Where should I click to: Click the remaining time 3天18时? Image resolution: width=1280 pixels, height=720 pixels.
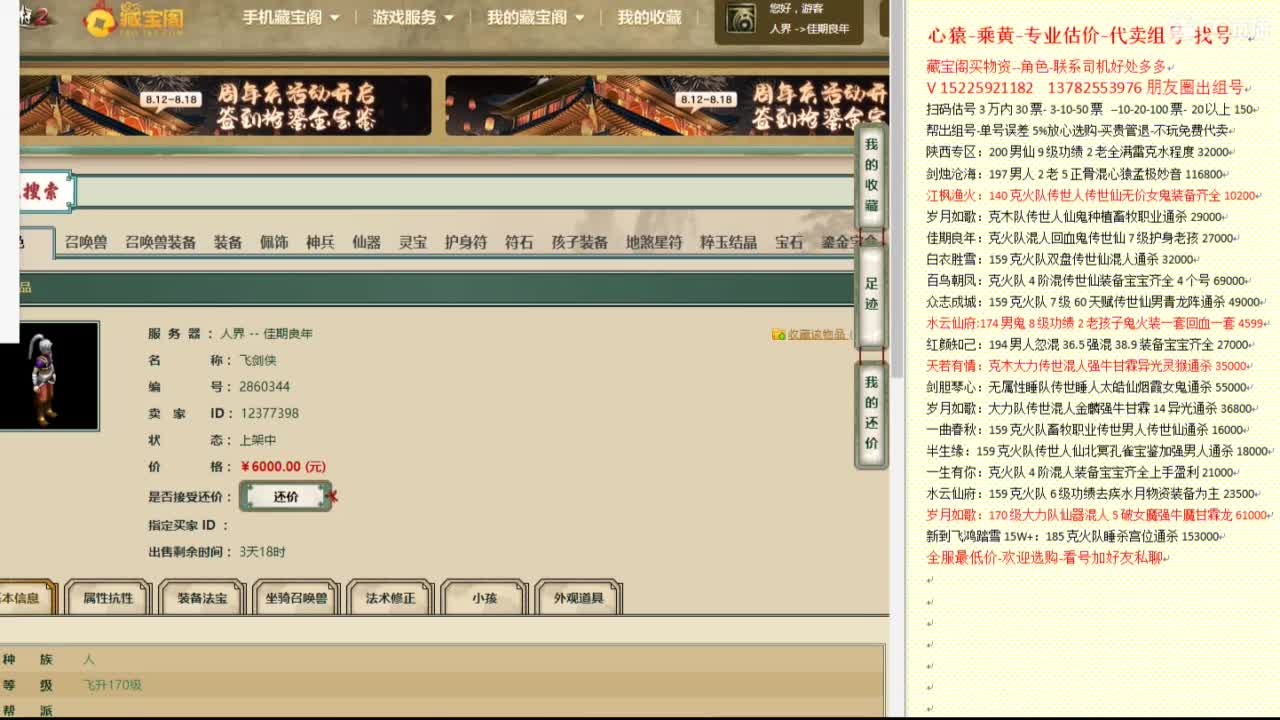pos(262,552)
